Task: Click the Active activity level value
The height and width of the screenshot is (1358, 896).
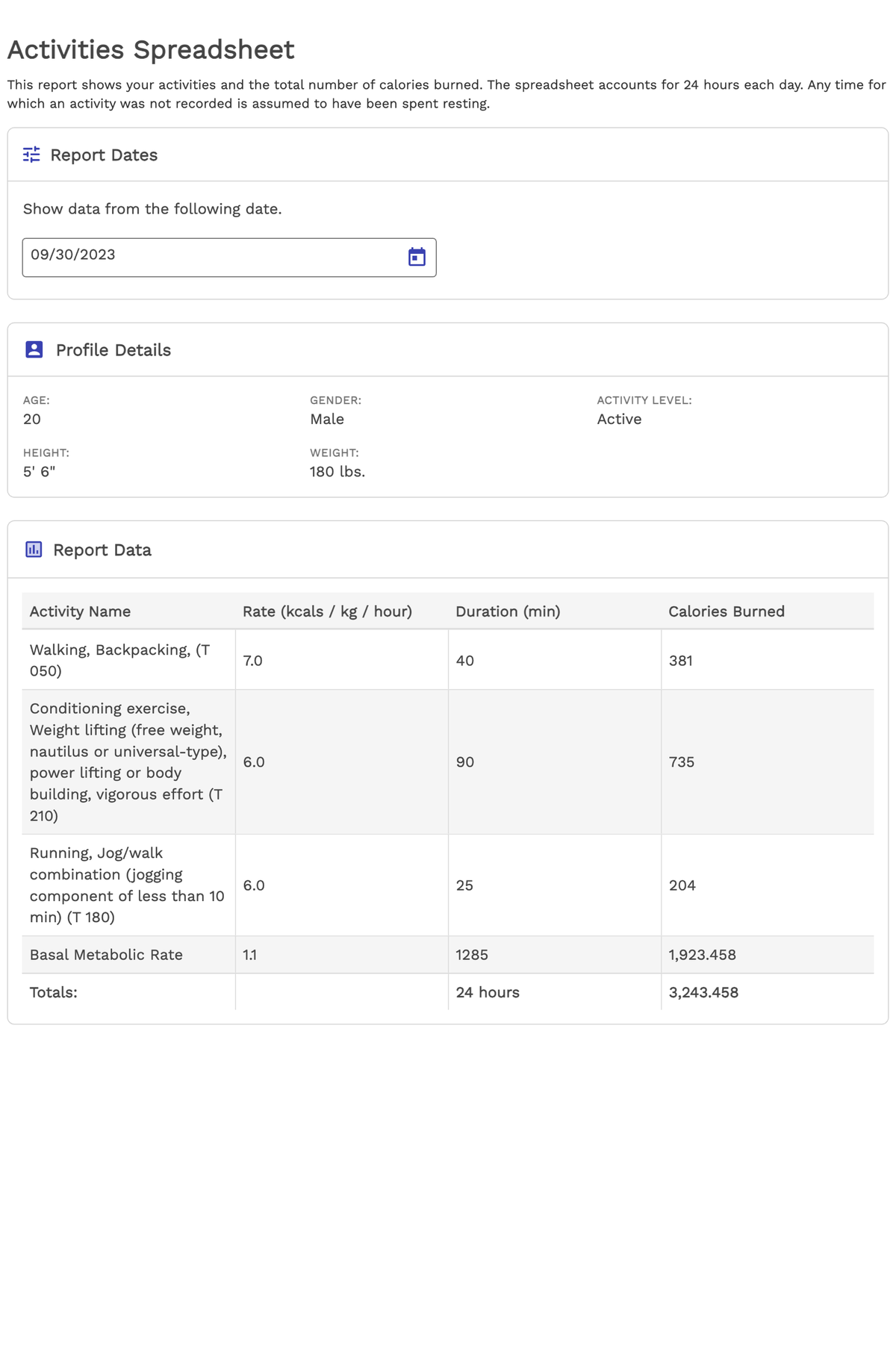Action: click(x=619, y=419)
